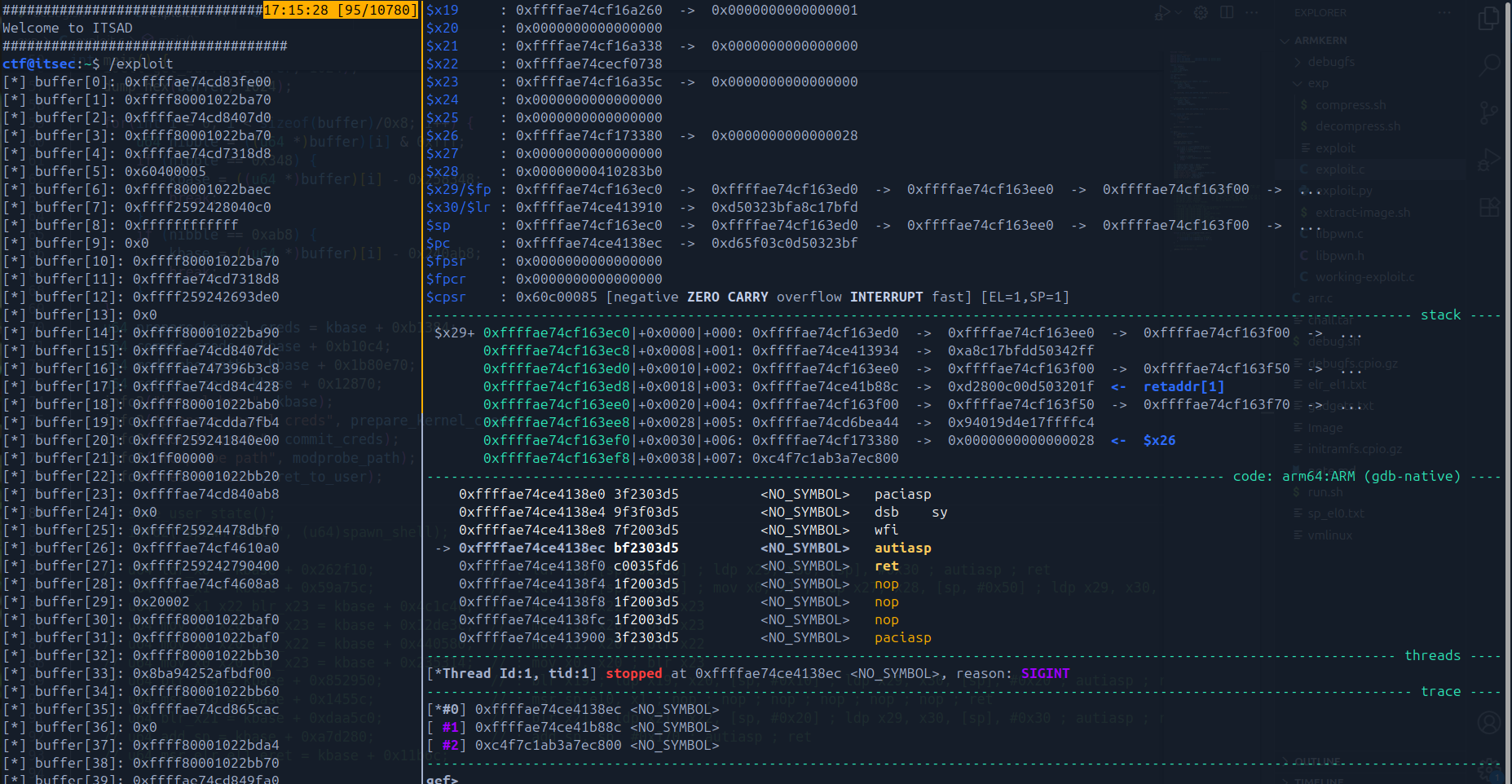The height and width of the screenshot is (784, 1512).
Task: Open the Explorer panel more actions ellipsis
Action: pyautogui.click(x=1444, y=13)
